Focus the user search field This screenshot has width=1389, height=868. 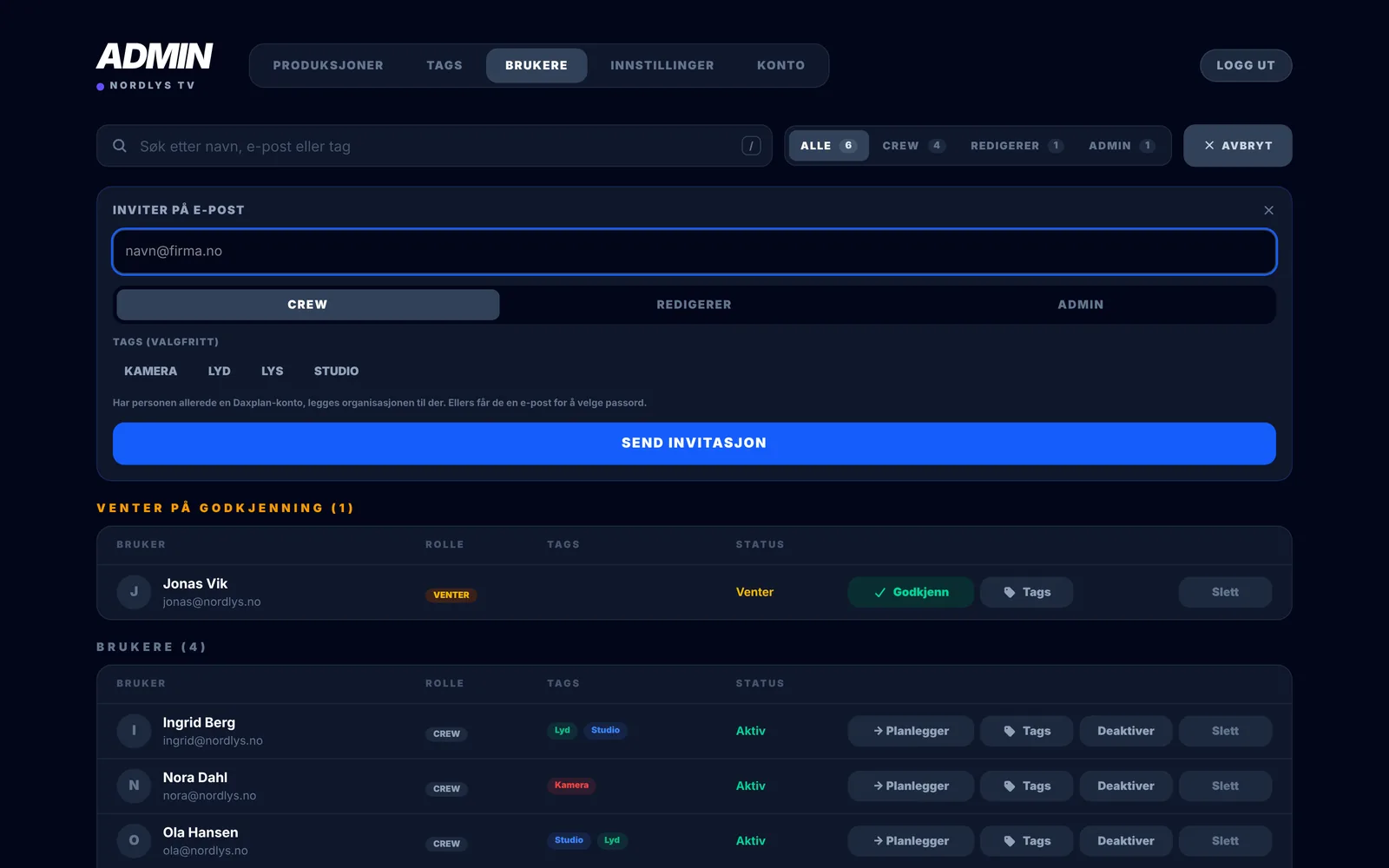(x=434, y=146)
